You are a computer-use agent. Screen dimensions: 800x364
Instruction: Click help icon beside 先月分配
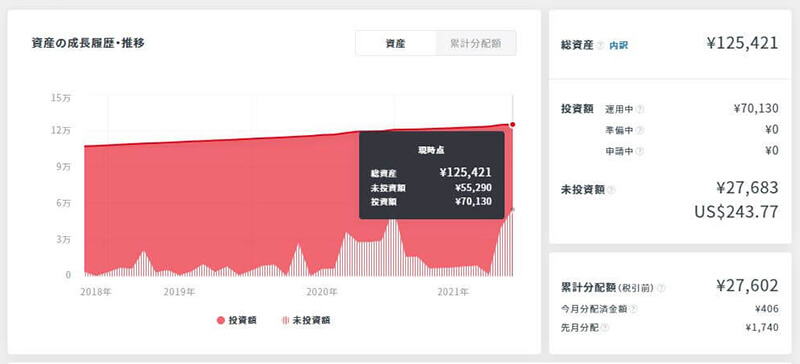pos(605,327)
